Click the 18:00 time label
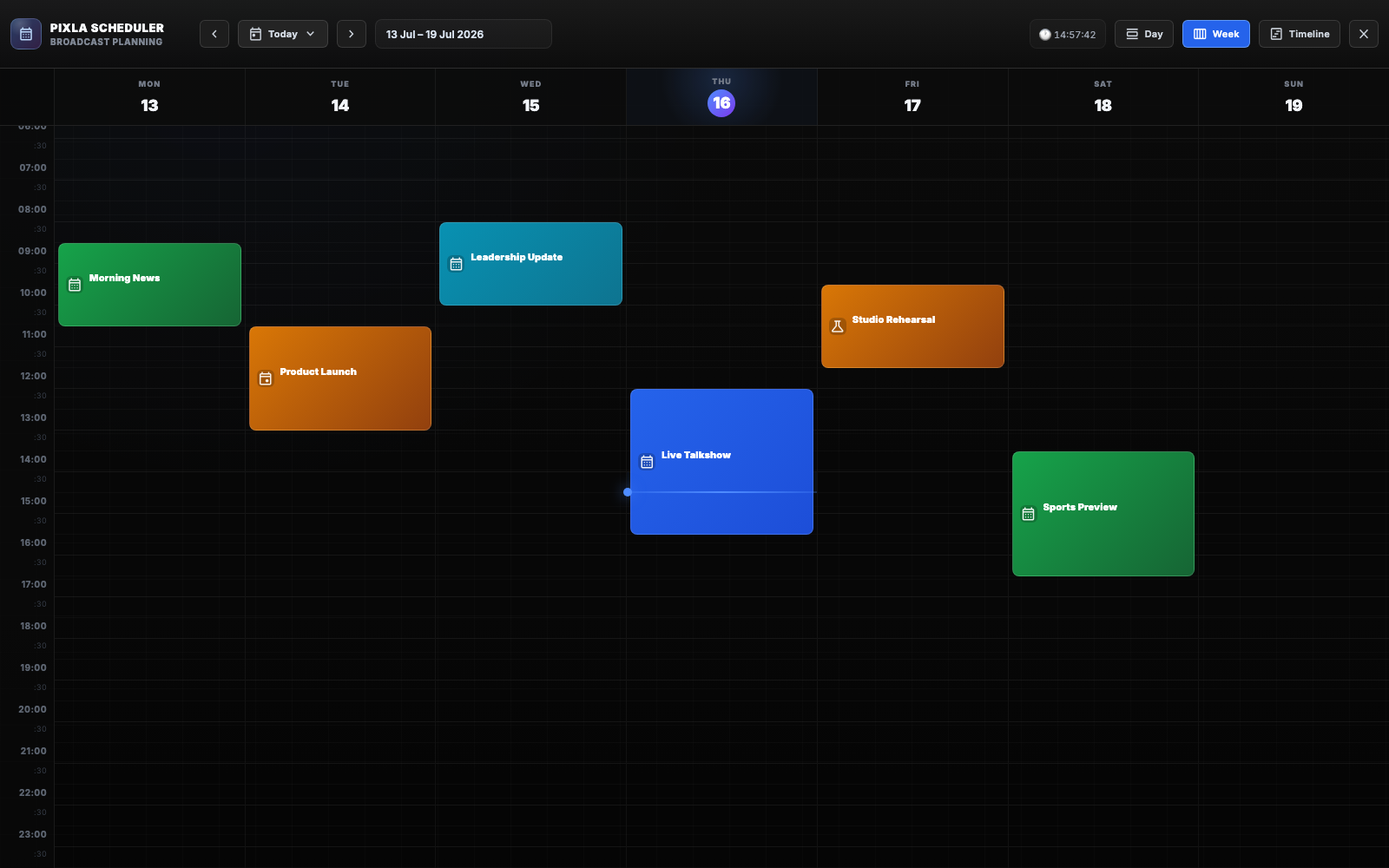 pyautogui.click(x=33, y=626)
